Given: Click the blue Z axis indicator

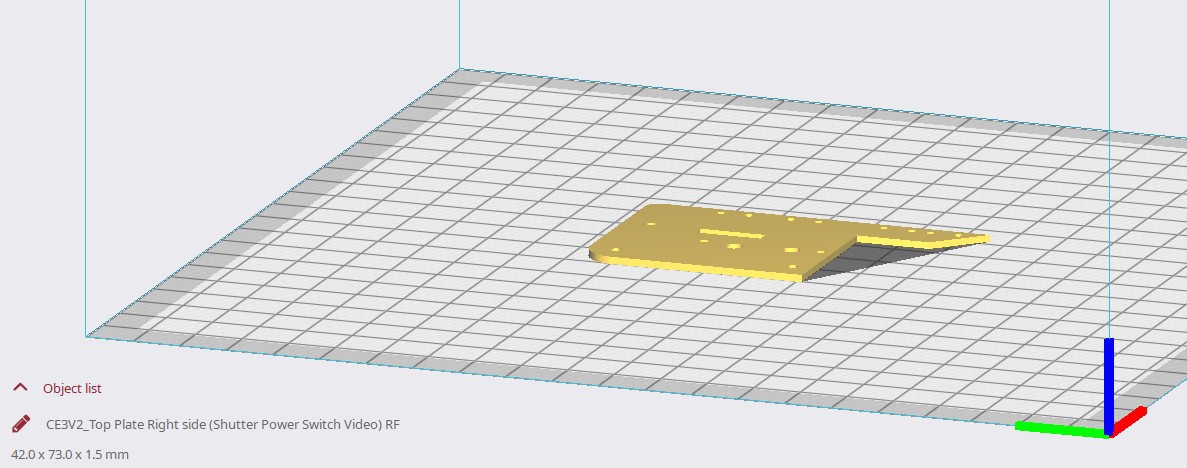Looking at the screenshot, I should (x=1108, y=380).
